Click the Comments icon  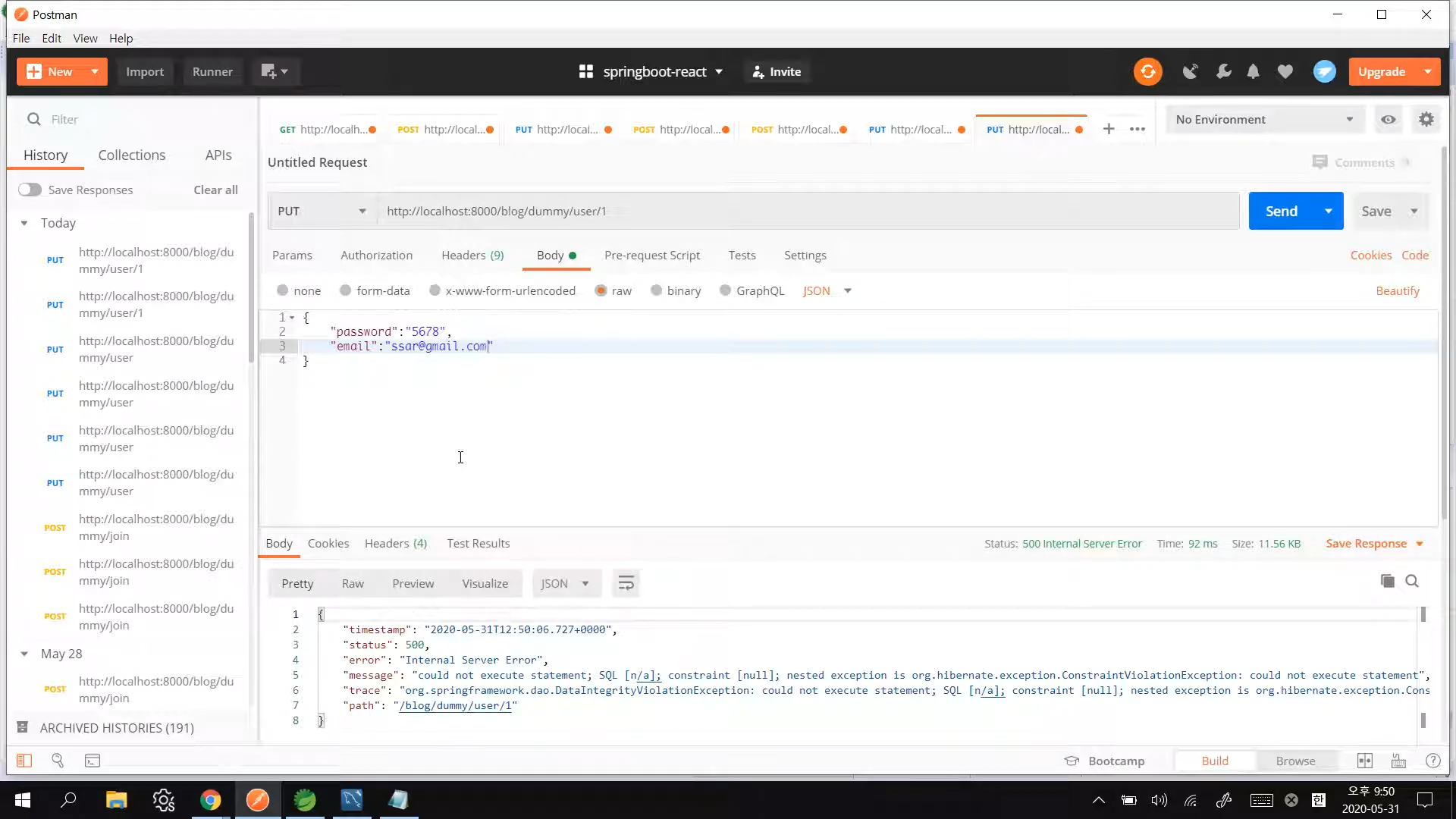coord(1319,162)
